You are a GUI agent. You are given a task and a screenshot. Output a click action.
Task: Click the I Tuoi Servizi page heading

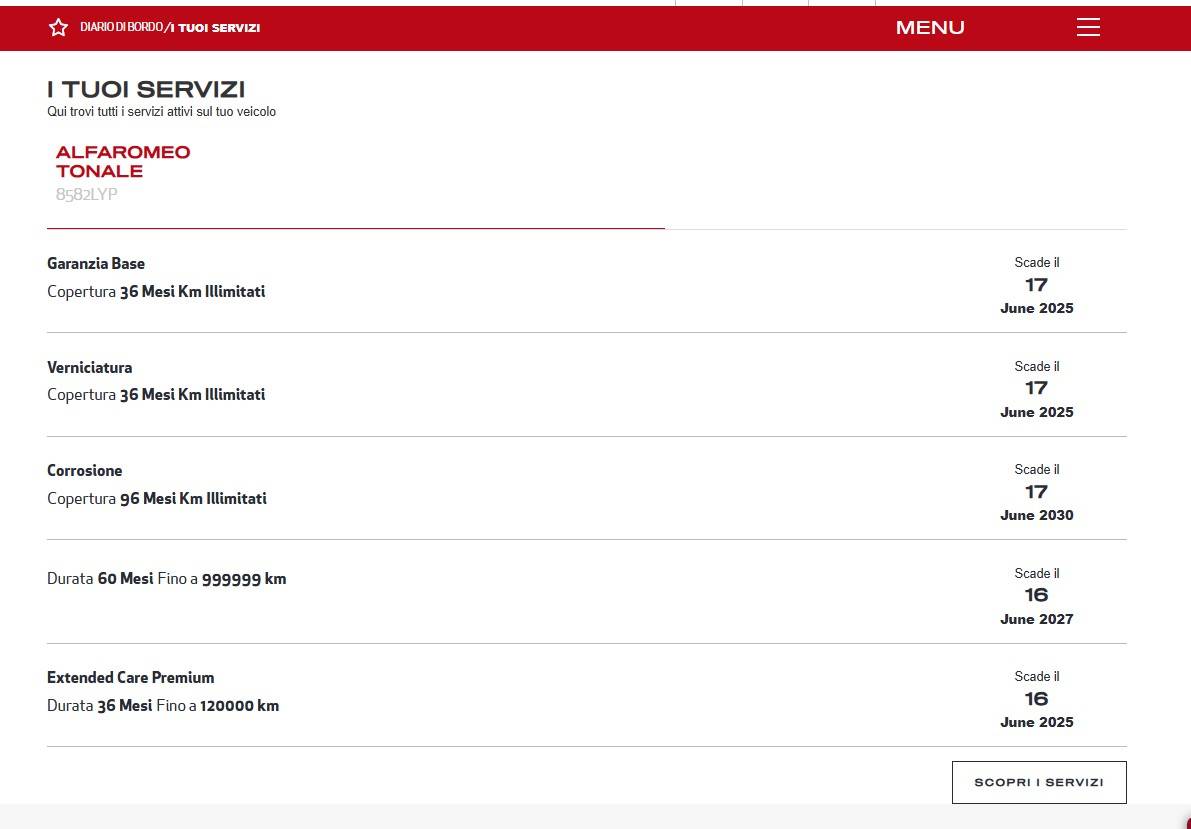[146, 90]
